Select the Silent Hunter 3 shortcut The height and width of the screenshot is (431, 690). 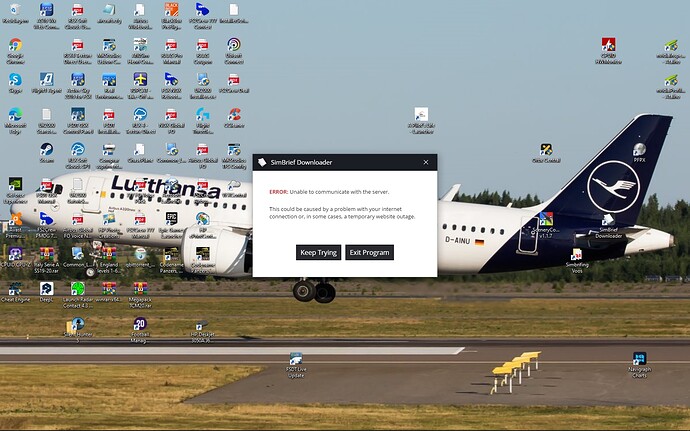[x=77, y=329]
